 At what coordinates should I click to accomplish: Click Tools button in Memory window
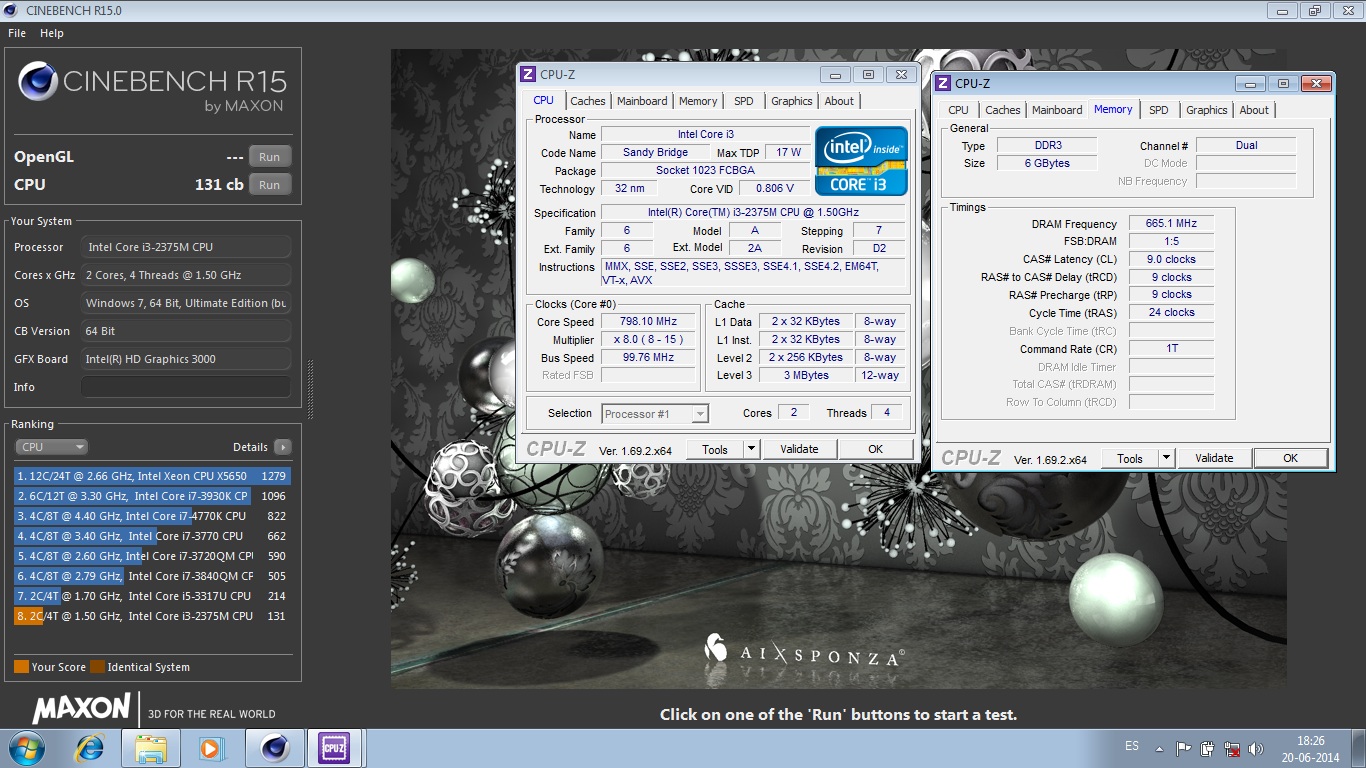pyautogui.click(x=1130, y=459)
